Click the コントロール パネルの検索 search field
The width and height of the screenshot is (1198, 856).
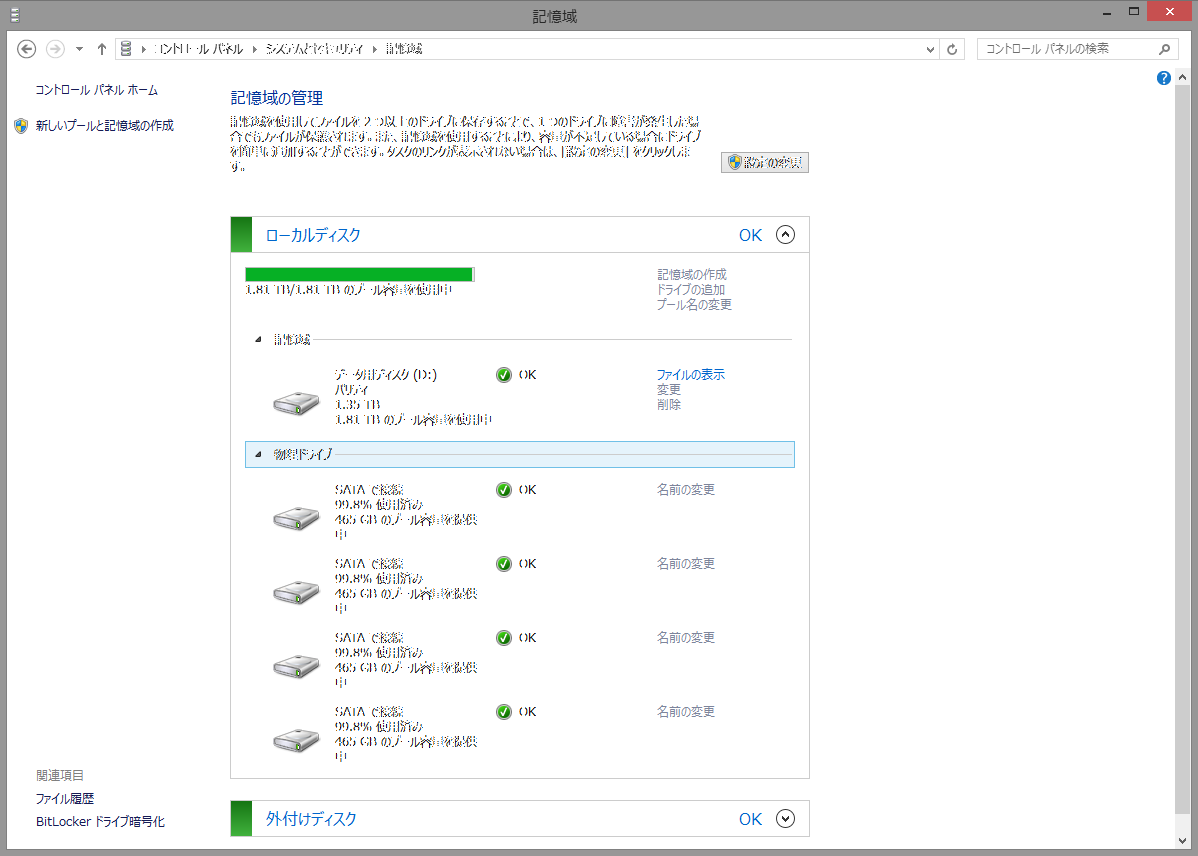click(x=1065, y=49)
